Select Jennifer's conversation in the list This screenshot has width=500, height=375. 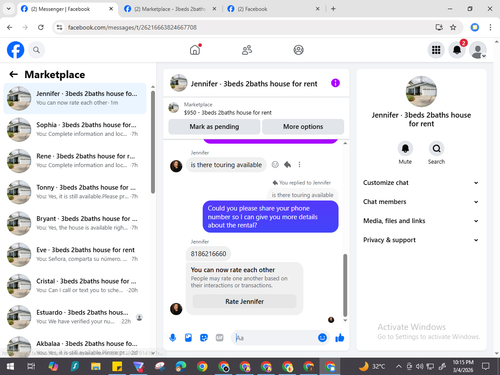(x=75, y=98)
